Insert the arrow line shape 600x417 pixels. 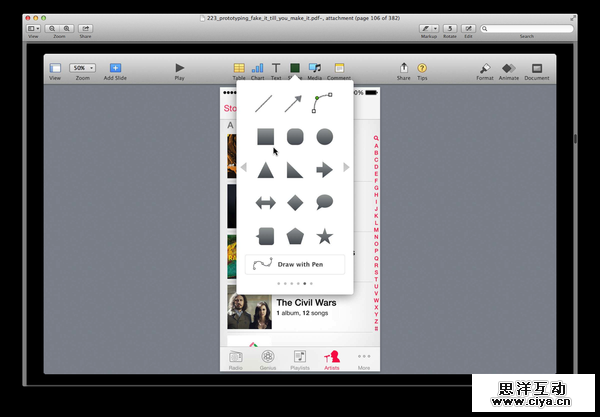tap(293, 103)
